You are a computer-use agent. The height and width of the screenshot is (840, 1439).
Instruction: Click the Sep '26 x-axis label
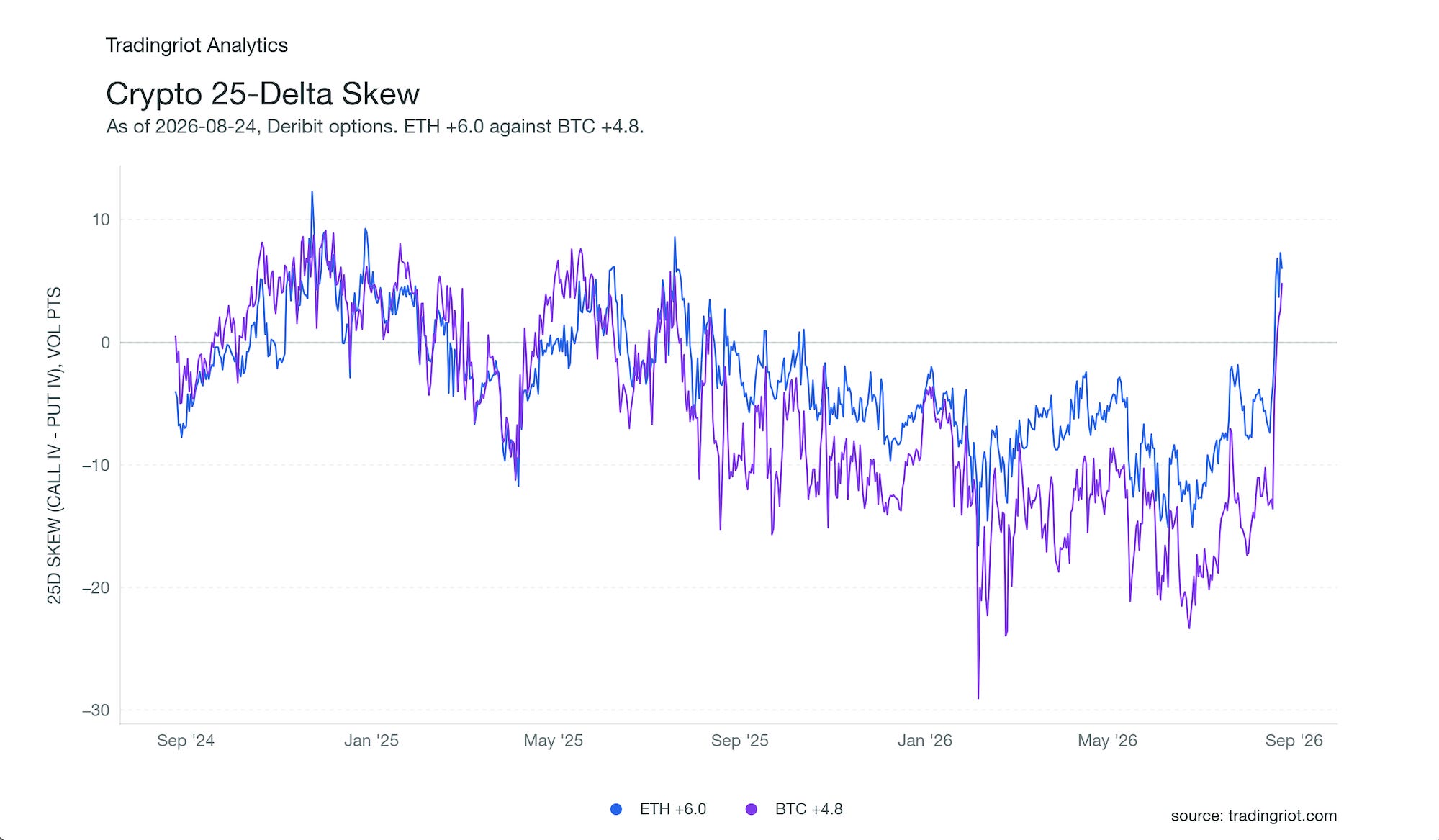[x=1294, y=741]
